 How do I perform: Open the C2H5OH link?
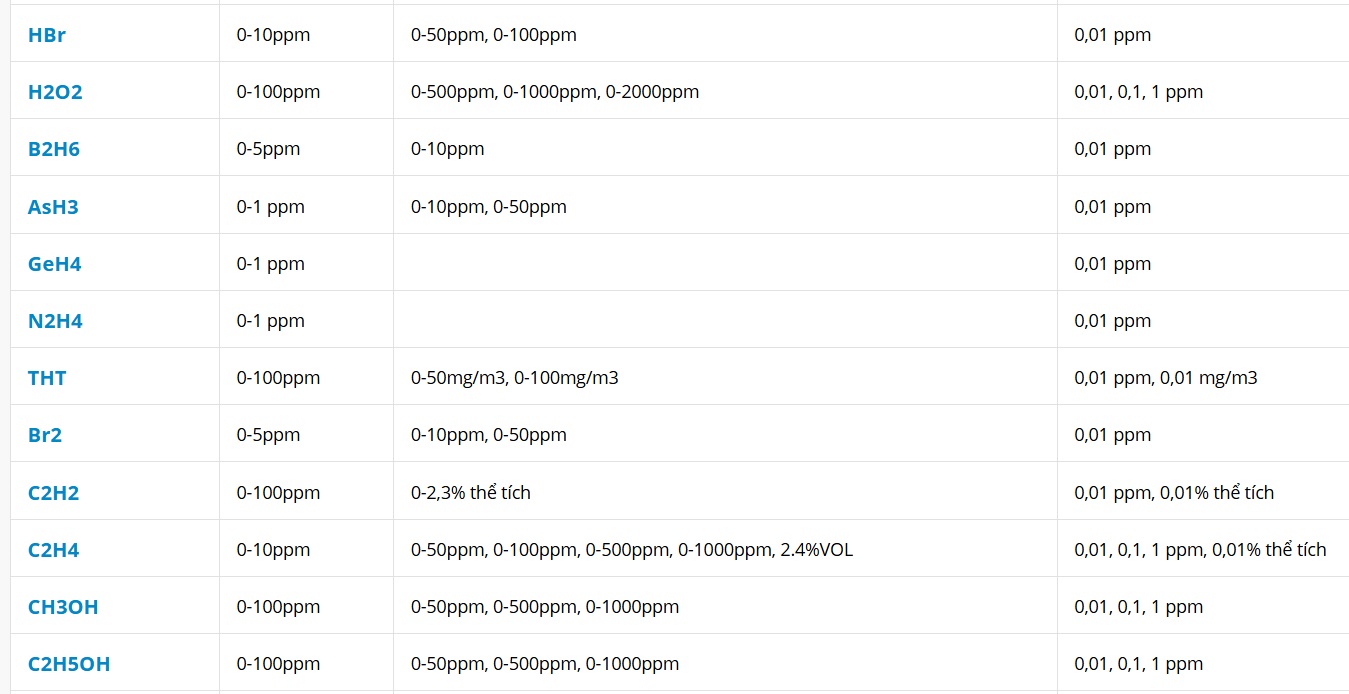click(69, 664)
